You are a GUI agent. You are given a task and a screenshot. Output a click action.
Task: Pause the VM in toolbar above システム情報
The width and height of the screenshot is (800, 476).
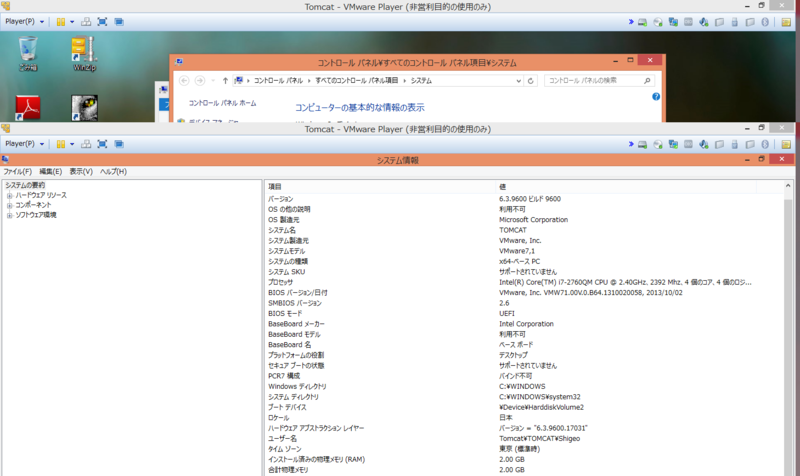point(61,144)
